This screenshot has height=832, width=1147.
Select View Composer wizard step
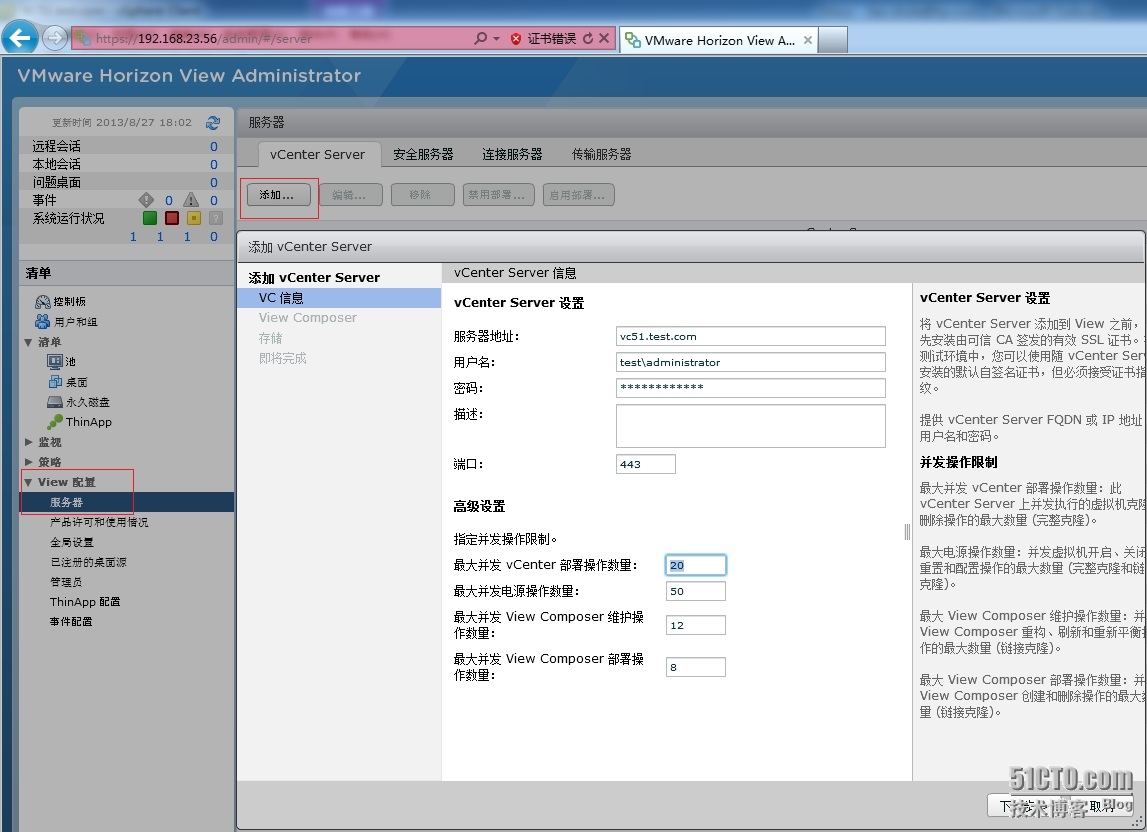[307, 318]
